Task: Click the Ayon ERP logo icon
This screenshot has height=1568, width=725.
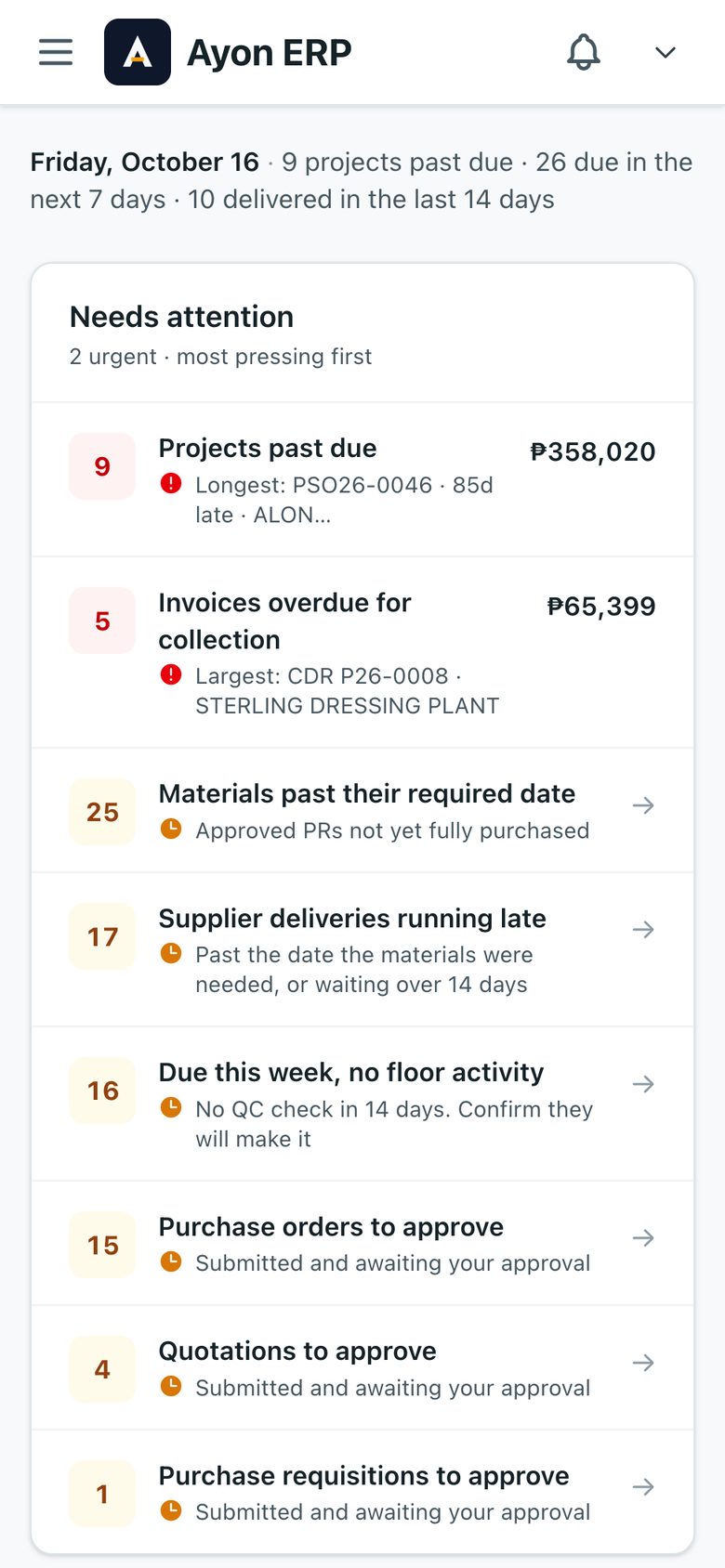Action: (138, 52)
